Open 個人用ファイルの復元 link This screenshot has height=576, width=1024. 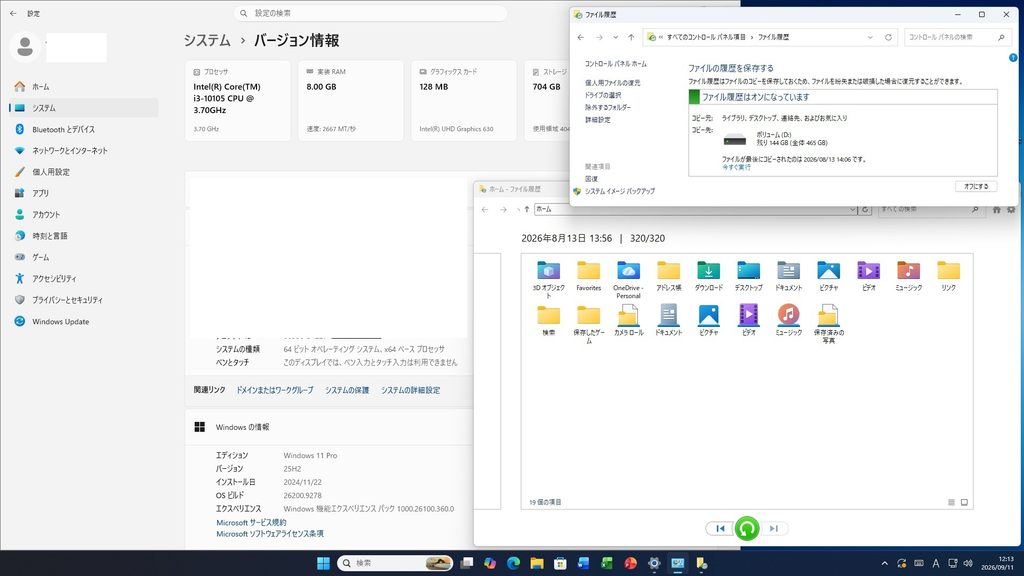click(x=612, y=83)
